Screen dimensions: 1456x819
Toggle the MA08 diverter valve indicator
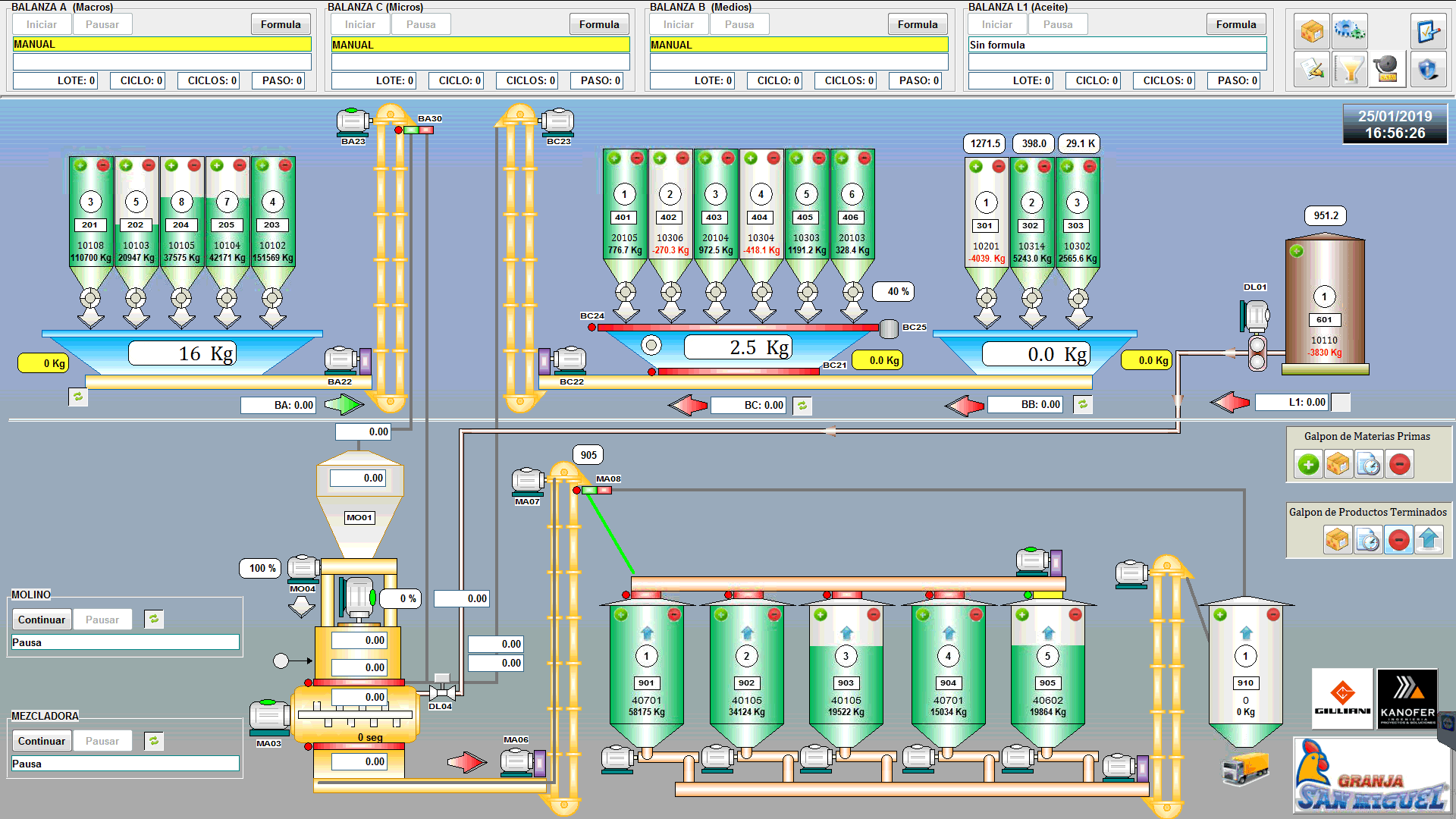tap(596, 491)
